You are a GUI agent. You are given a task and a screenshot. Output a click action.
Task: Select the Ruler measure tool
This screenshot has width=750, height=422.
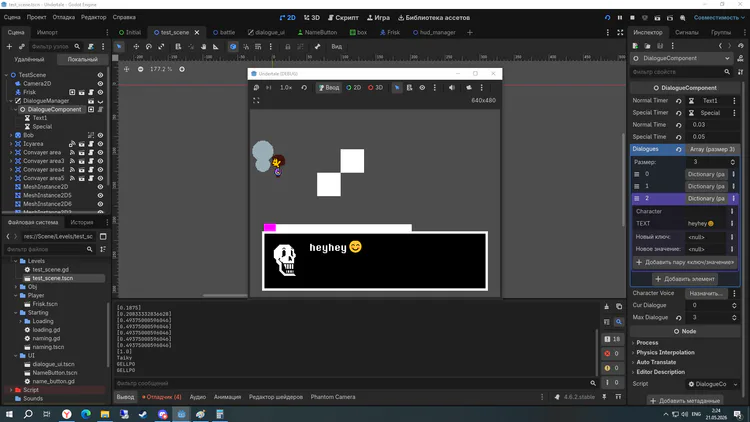pyautogui.click(x=216, y=46)
